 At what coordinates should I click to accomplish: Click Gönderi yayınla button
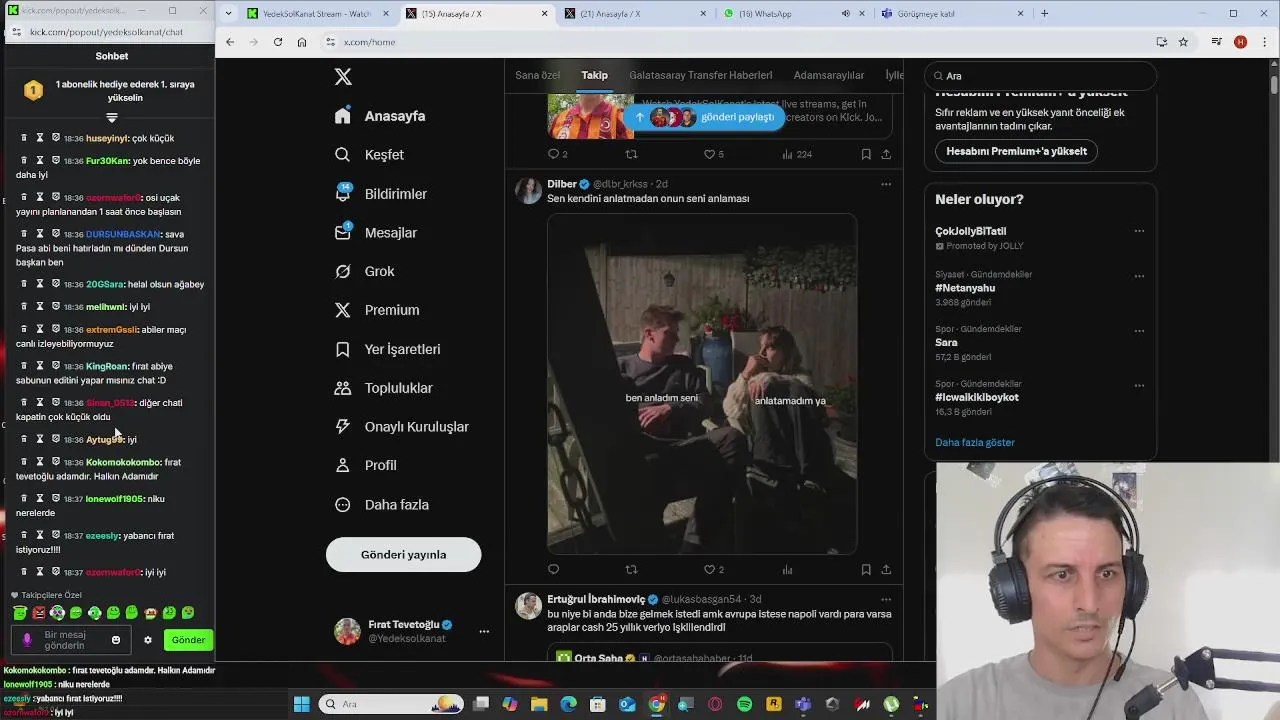(x=403, y=555)
